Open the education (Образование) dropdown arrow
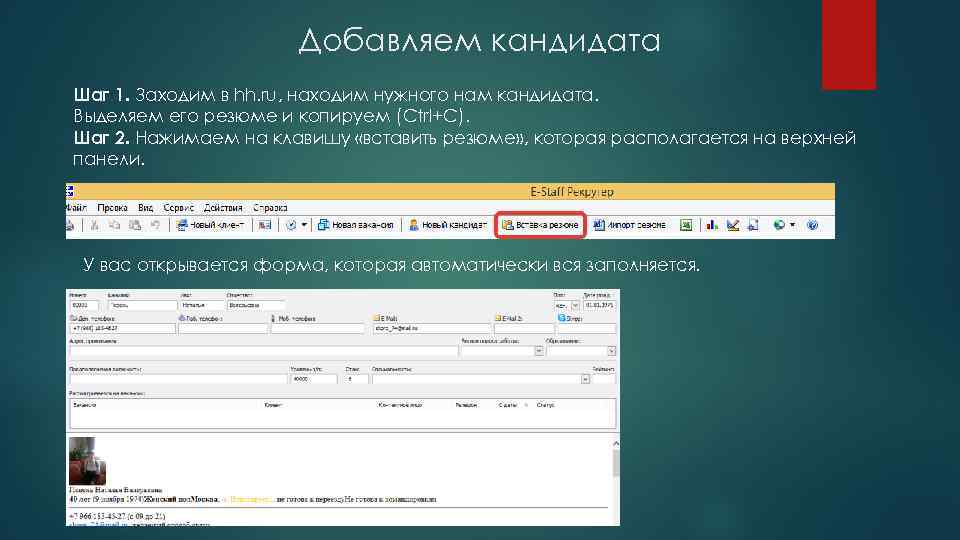The width and height of the screenshot is (960, 540). 611,351
